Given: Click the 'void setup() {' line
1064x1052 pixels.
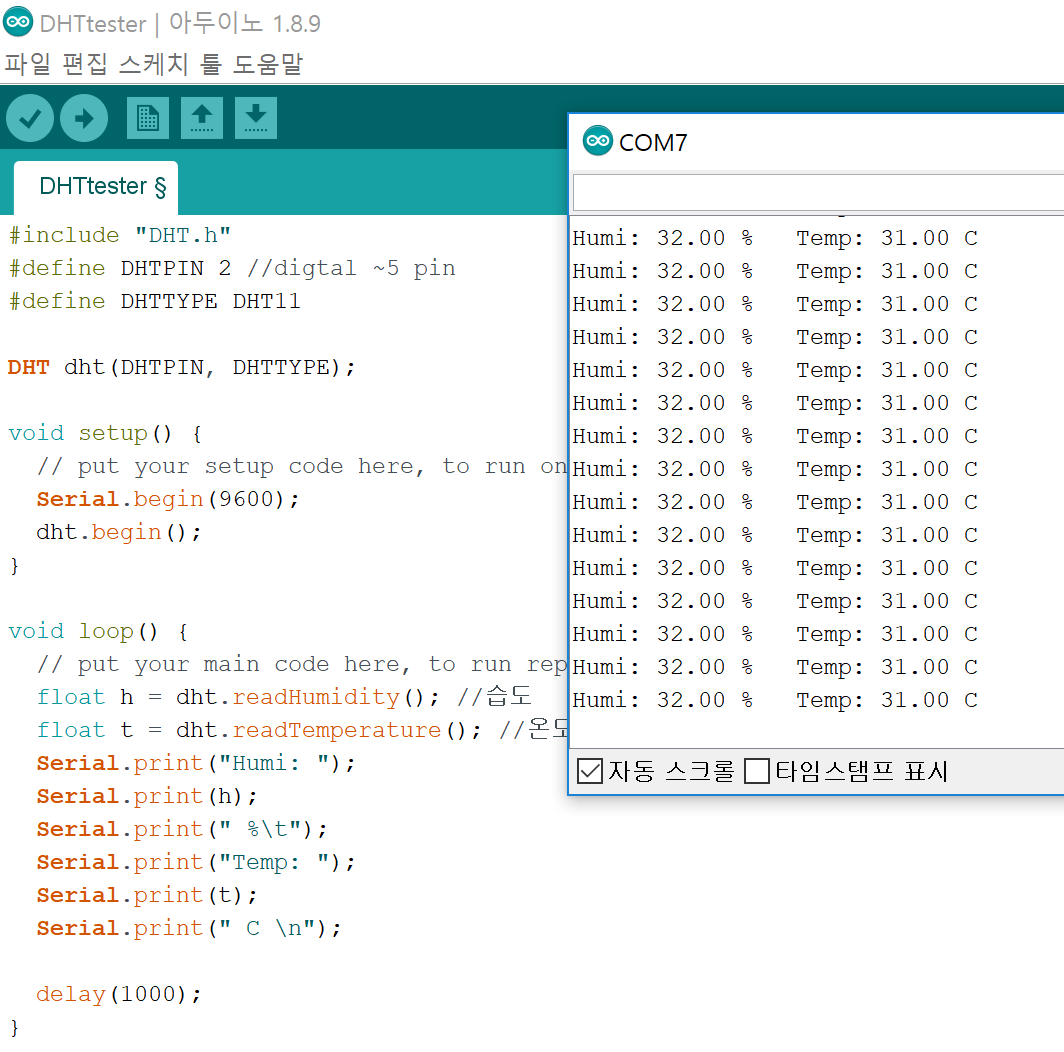Looking at the screenshot, I should [105, 434].
